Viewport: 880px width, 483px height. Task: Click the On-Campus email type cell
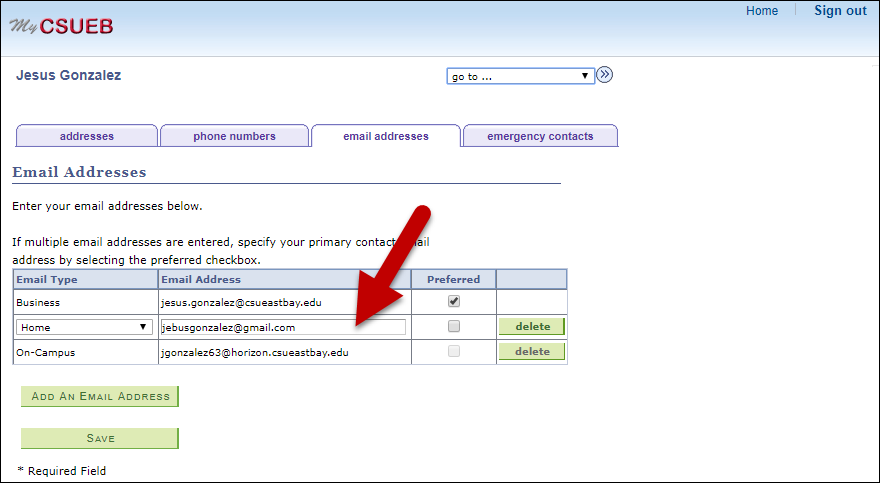click(x=86, y=352)
